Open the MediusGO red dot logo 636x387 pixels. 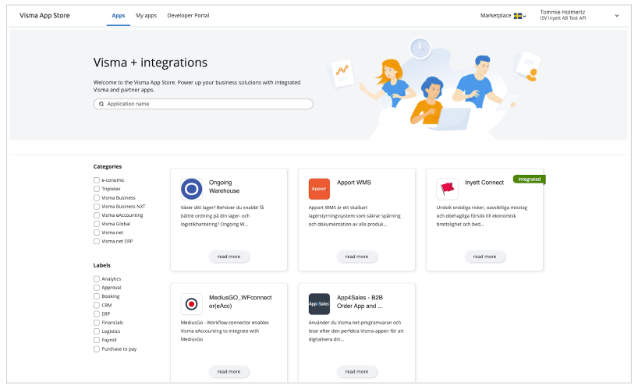click(x=191, y=304)
